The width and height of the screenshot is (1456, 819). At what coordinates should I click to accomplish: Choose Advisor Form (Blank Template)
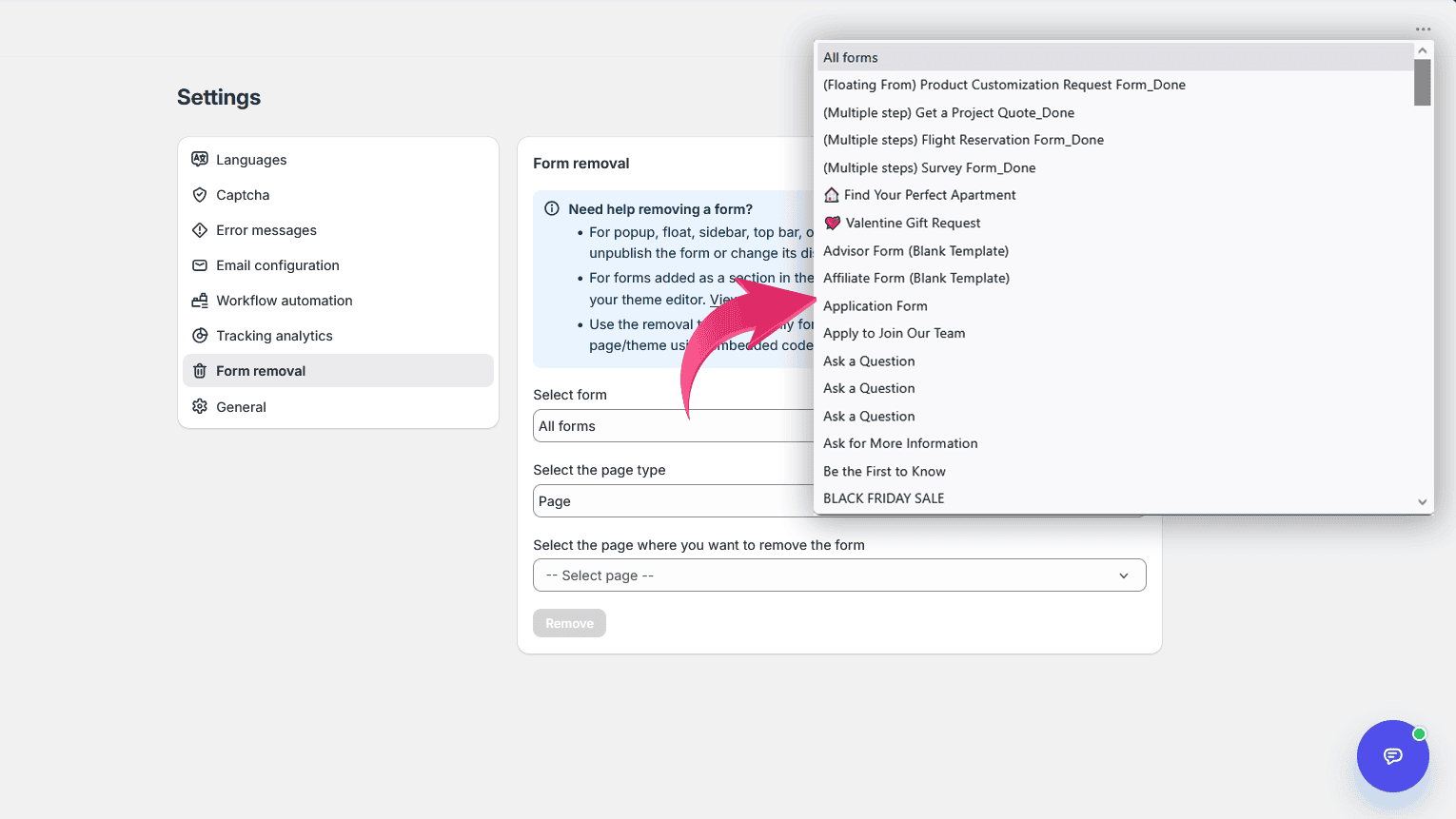[x=1114, y=250]
